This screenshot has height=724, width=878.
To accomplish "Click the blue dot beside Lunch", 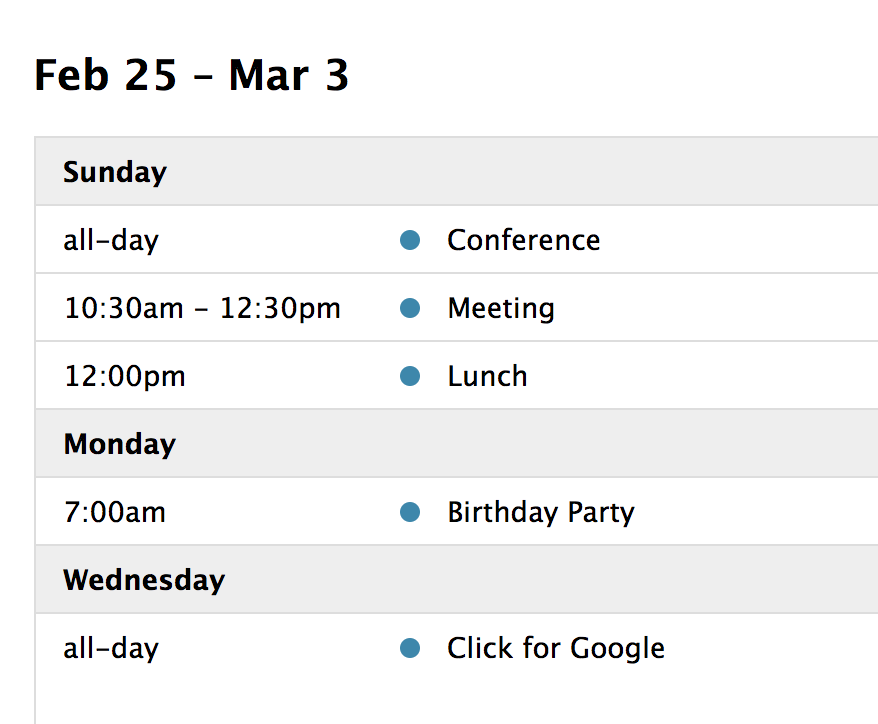I will (410, 376).
